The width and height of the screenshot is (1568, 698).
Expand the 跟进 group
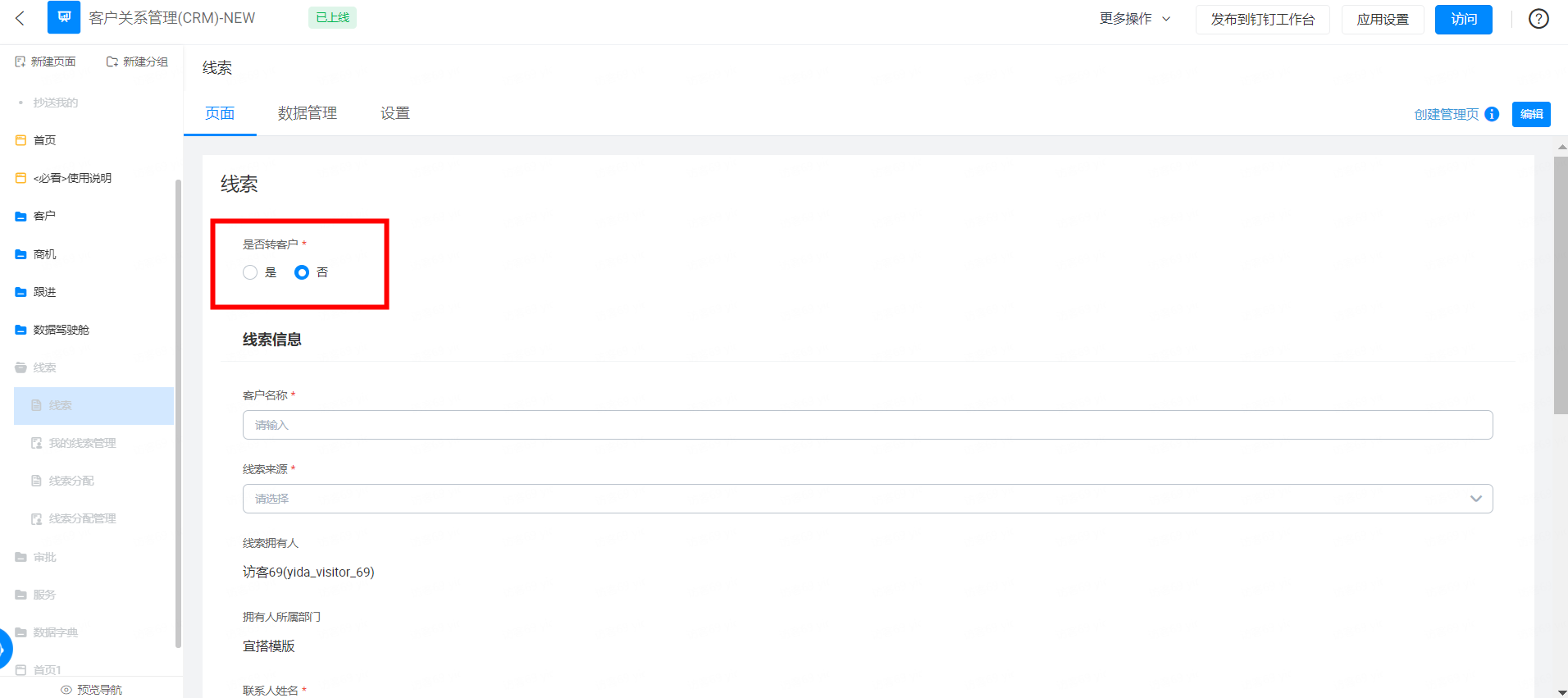click(44, 292)
